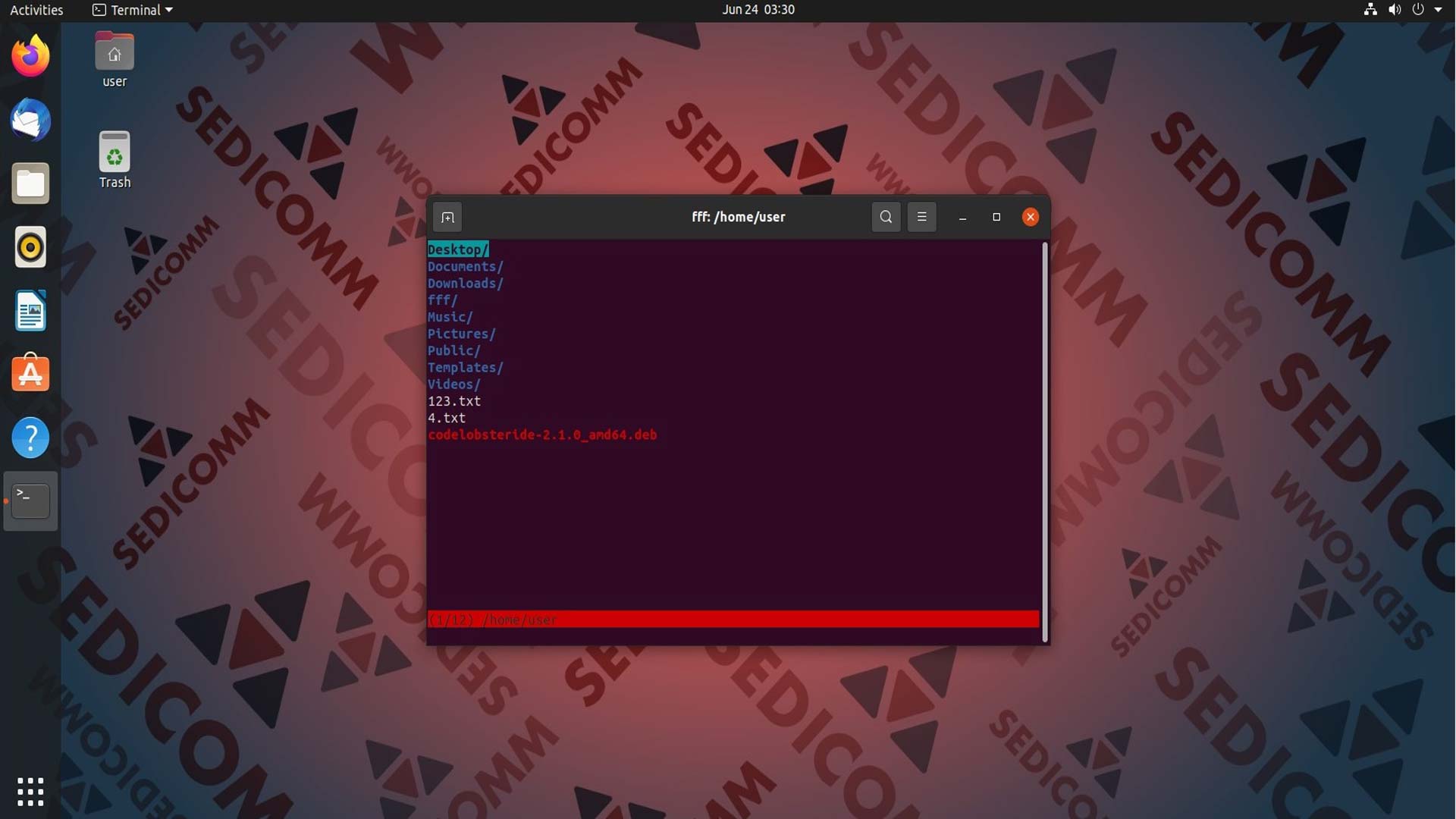
Task: Launch Thunderbird mail from the dock
Action: point(30,120)
